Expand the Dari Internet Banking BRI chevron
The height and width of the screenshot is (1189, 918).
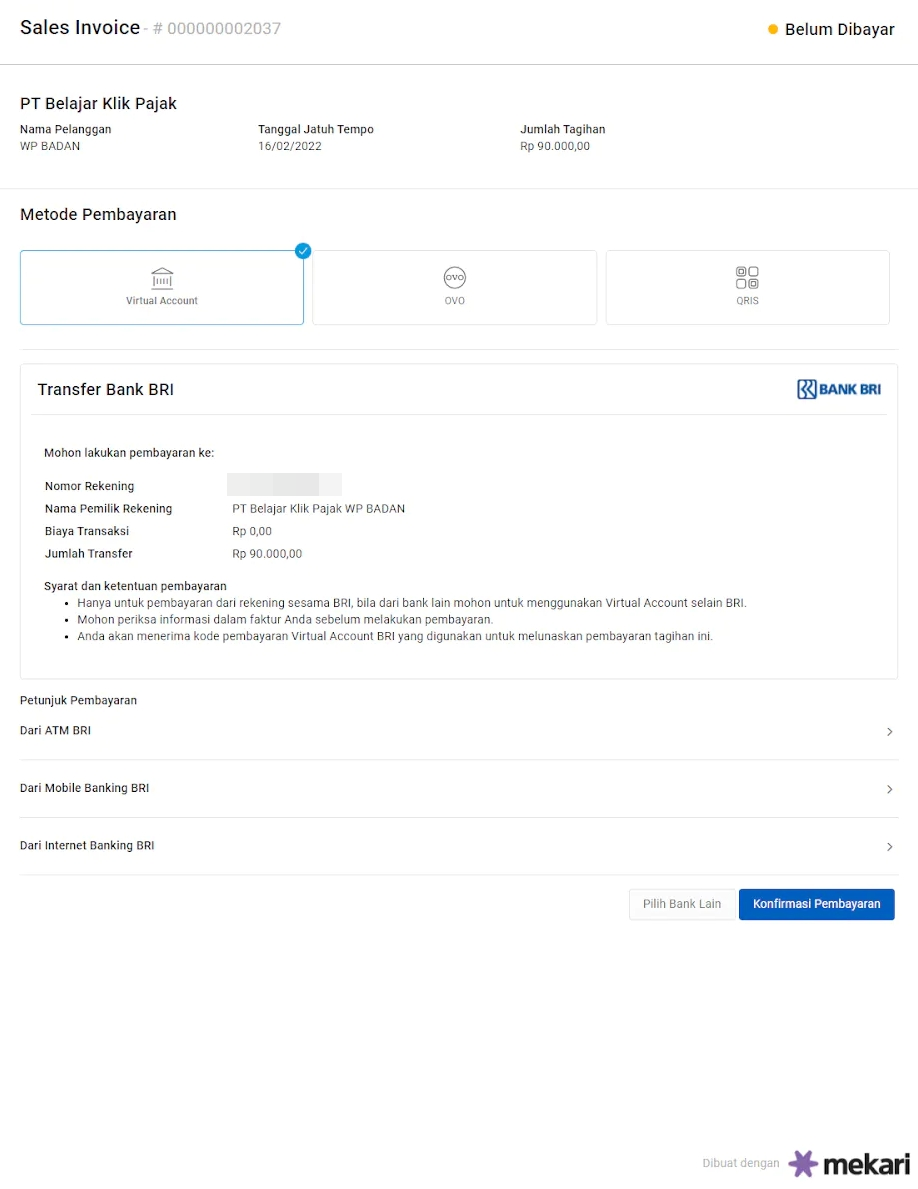pyautogui.click(x=889, y=847)
